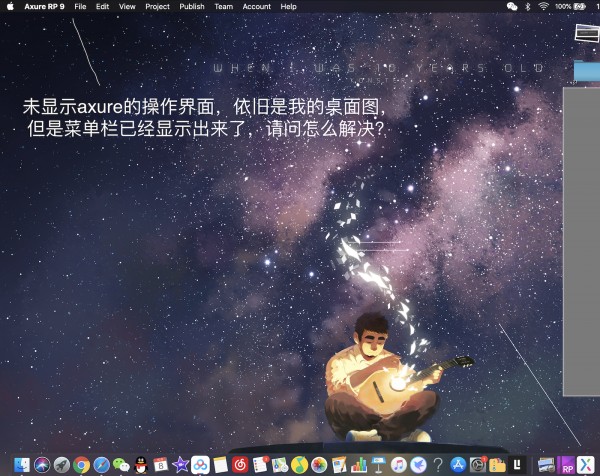Open QQ penguin icon in Dock

[141, 465]
